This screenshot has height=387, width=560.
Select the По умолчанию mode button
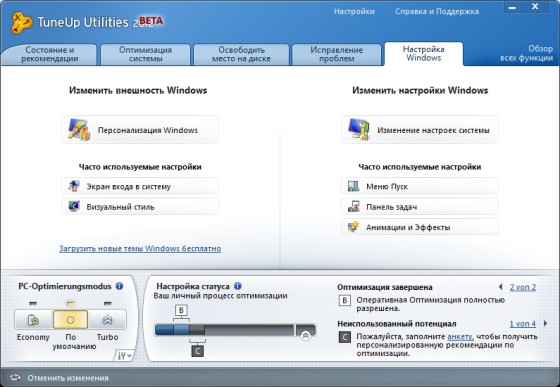pos(70,320)
